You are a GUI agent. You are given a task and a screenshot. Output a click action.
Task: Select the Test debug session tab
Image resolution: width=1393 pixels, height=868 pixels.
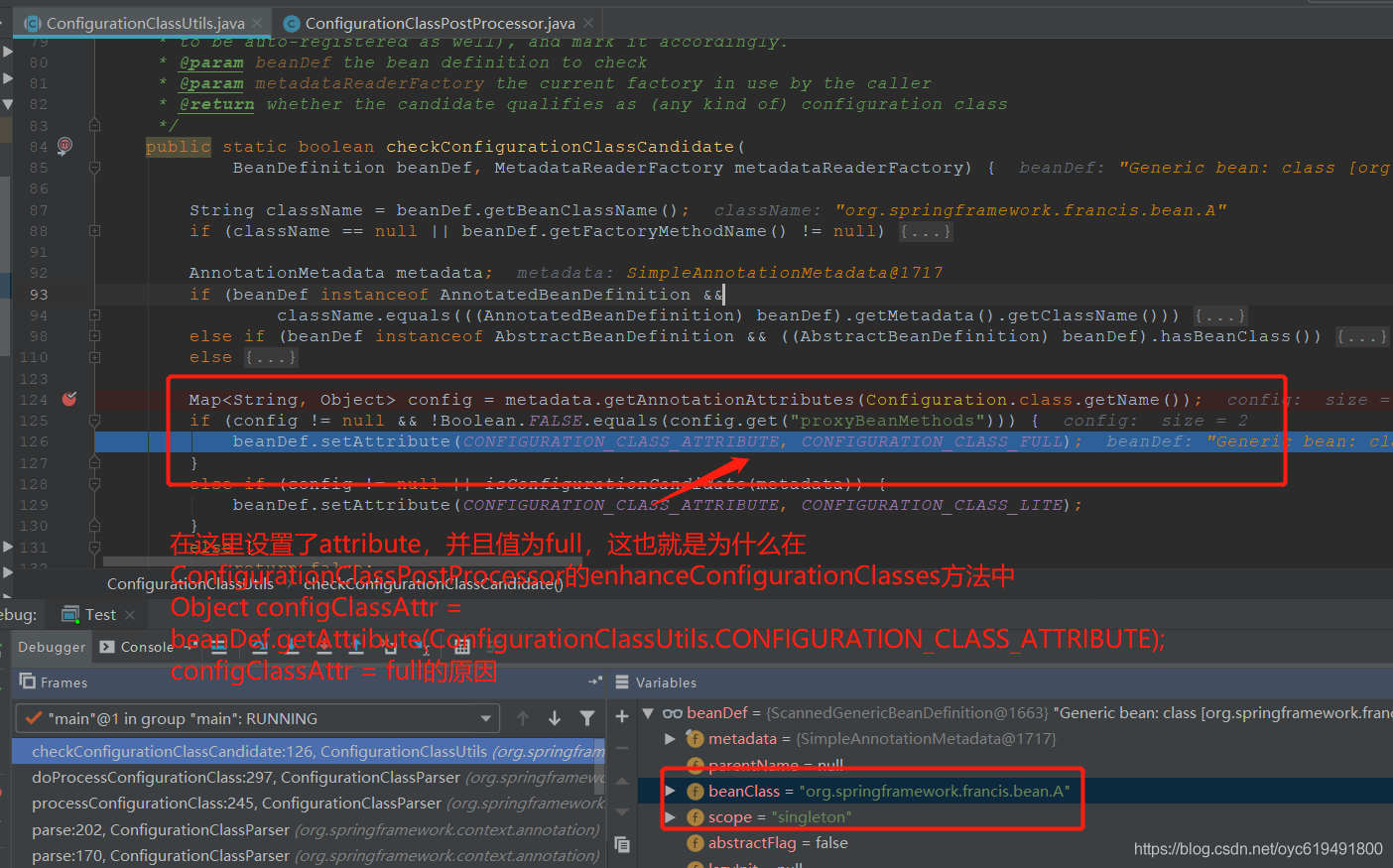pyautogui.click(x=100, y=615)
